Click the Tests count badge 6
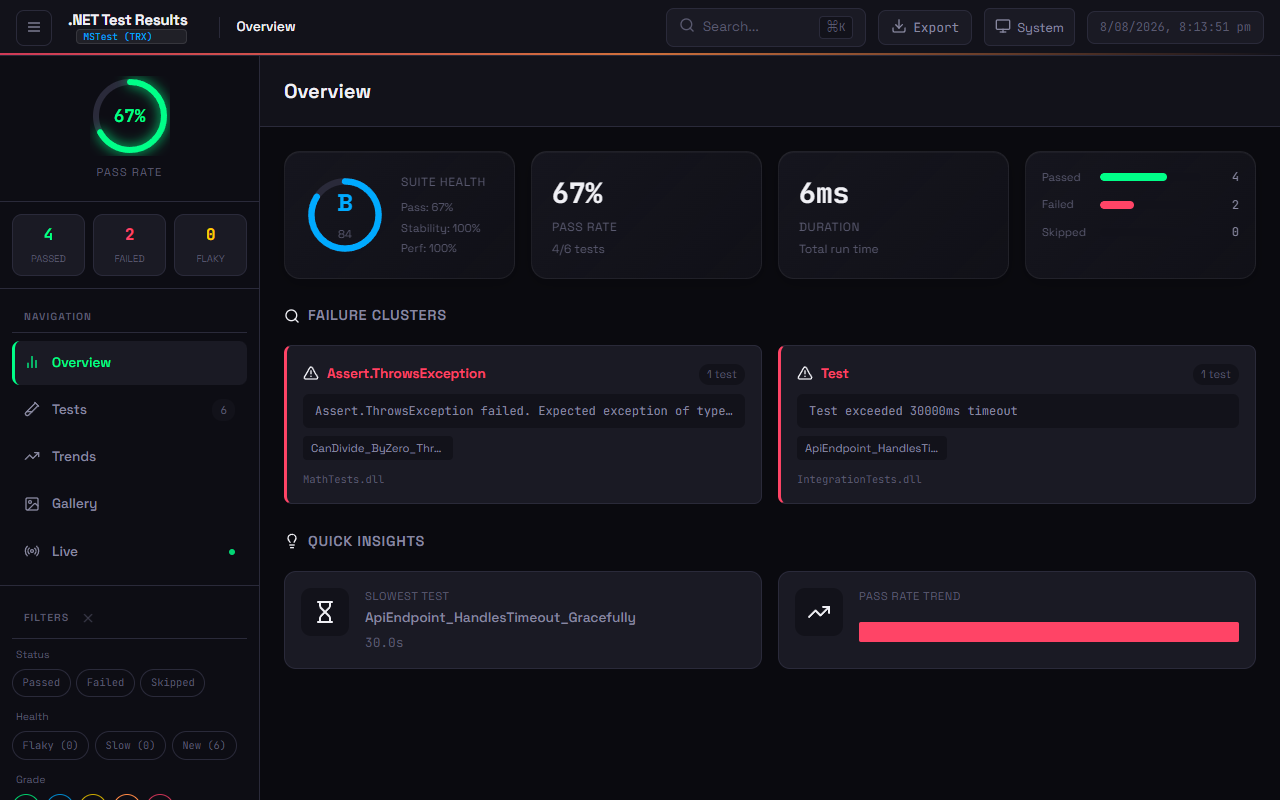 click(223, 410)
